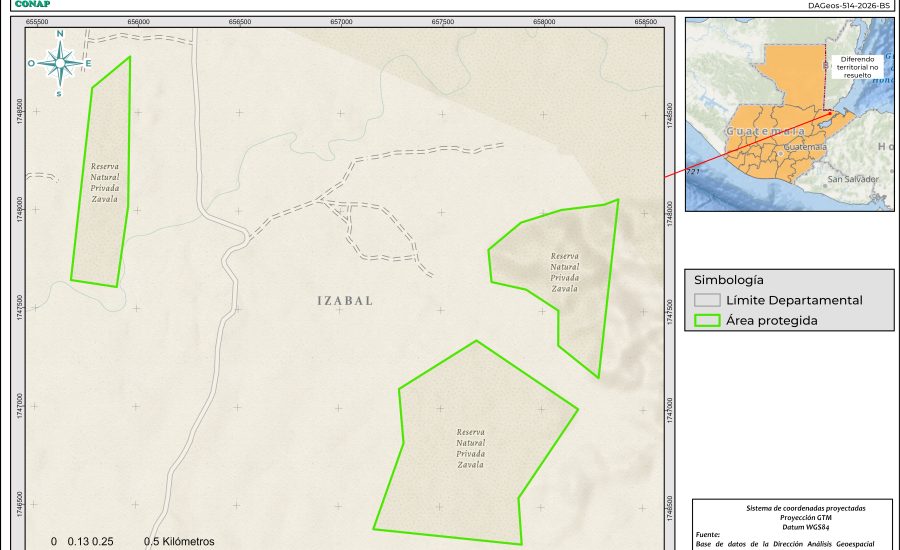Click "Sistema de coordenadas proyectadas" text
Viewport: 900px width, 550px height.
click(x=797, y=508)
